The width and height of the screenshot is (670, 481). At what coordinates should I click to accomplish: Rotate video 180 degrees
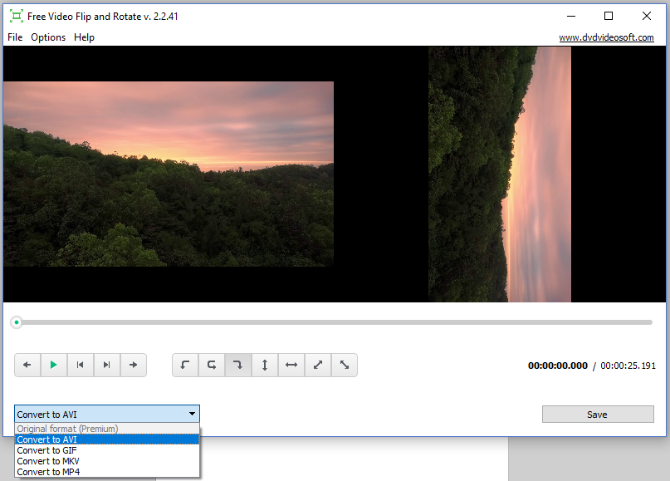[212, 365]
